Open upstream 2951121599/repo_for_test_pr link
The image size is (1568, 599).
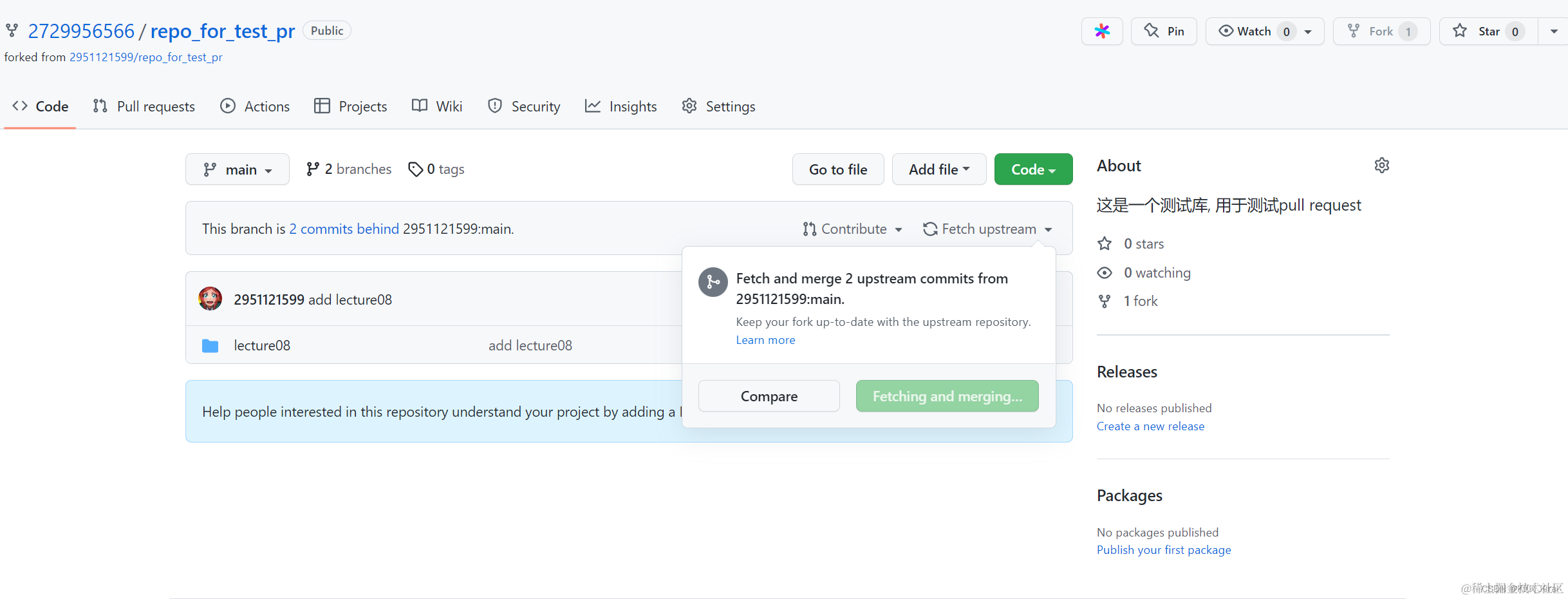(146, 57)
